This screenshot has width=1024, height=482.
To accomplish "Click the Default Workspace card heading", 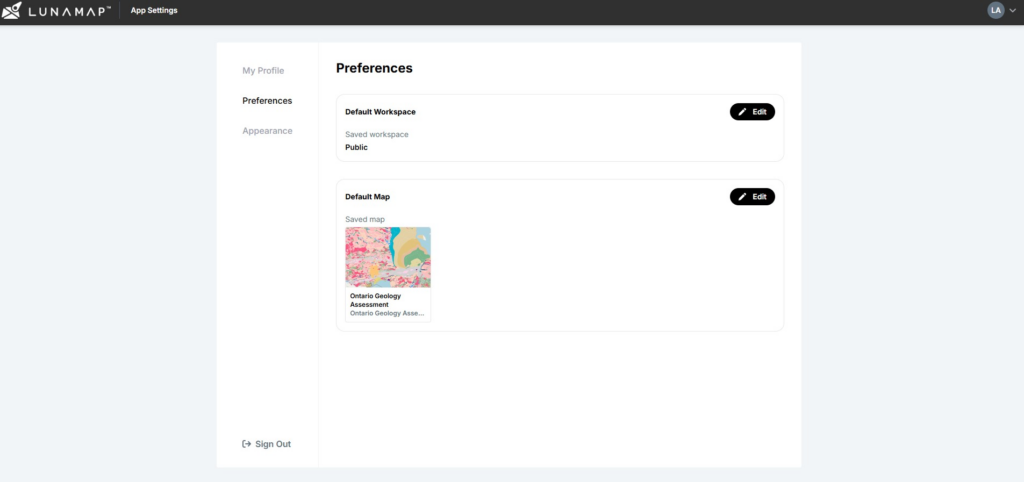I will 380,112.
